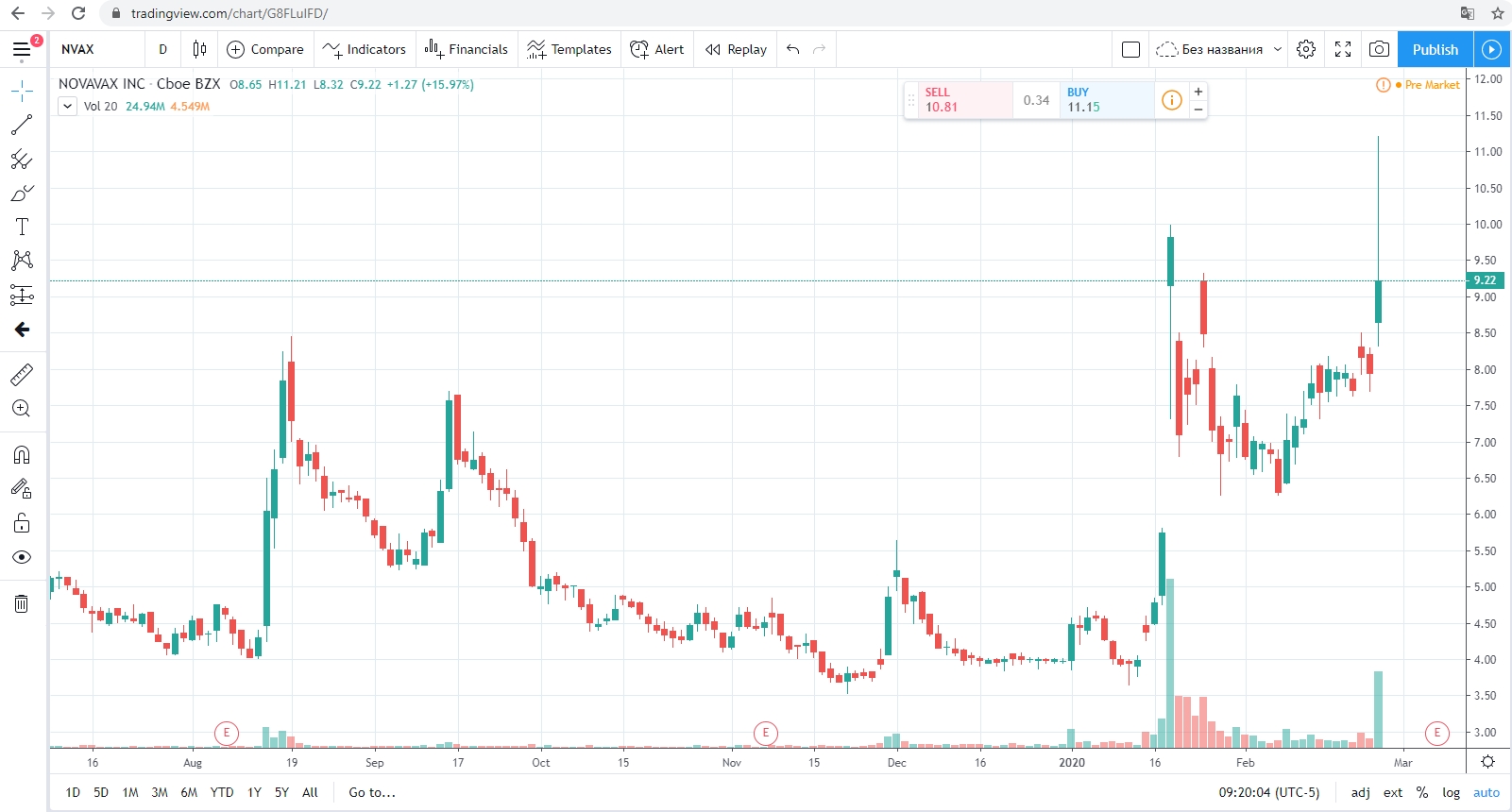Redo the chart action
The width and height of the screenshot is (1512, 812).
tap(820, 49)
